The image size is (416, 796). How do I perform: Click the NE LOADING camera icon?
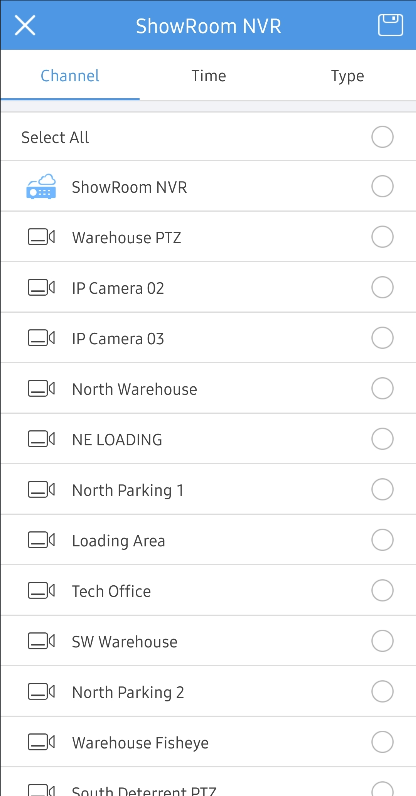tap(41, 439)
